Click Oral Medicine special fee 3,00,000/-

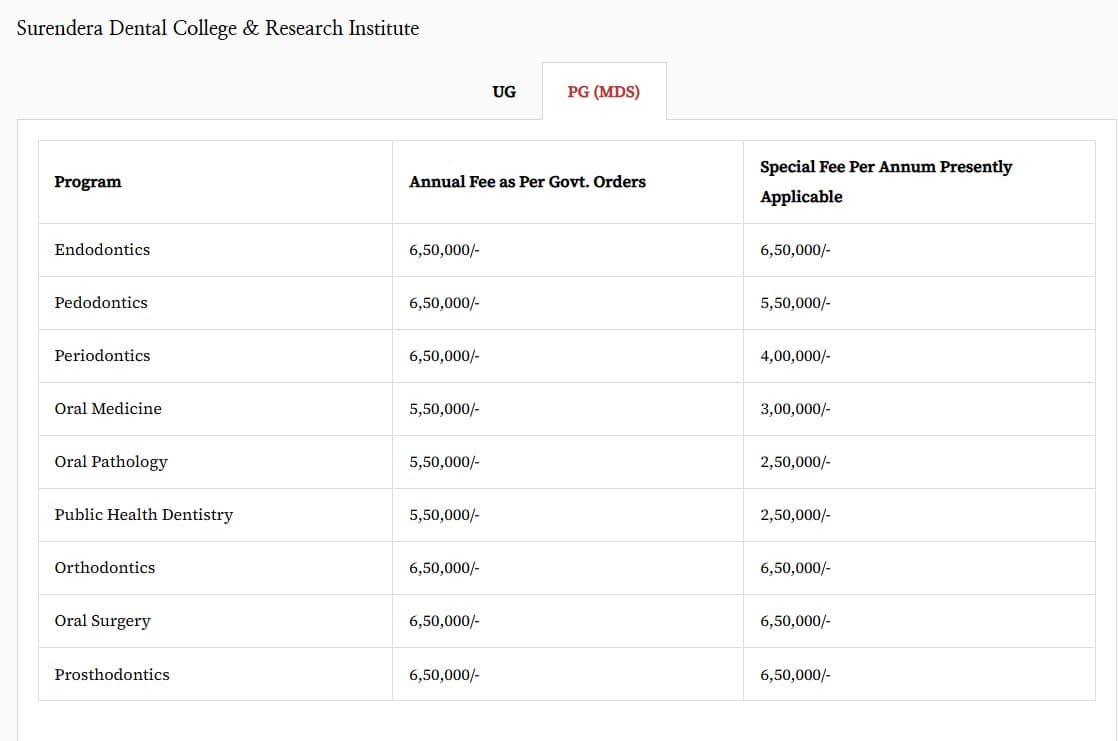pyautogui.click(x=795, y=409)
